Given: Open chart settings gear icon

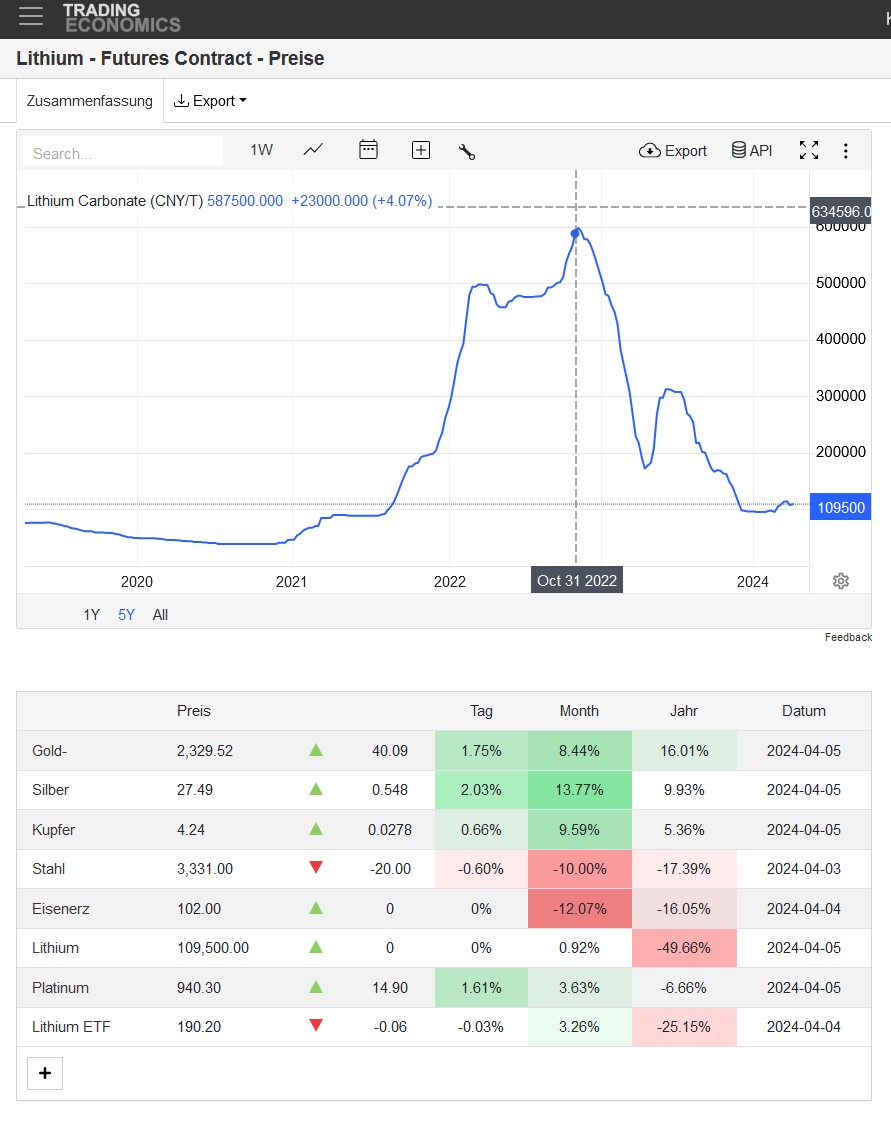Looking at the screenshot, I should tap(841, 581).
